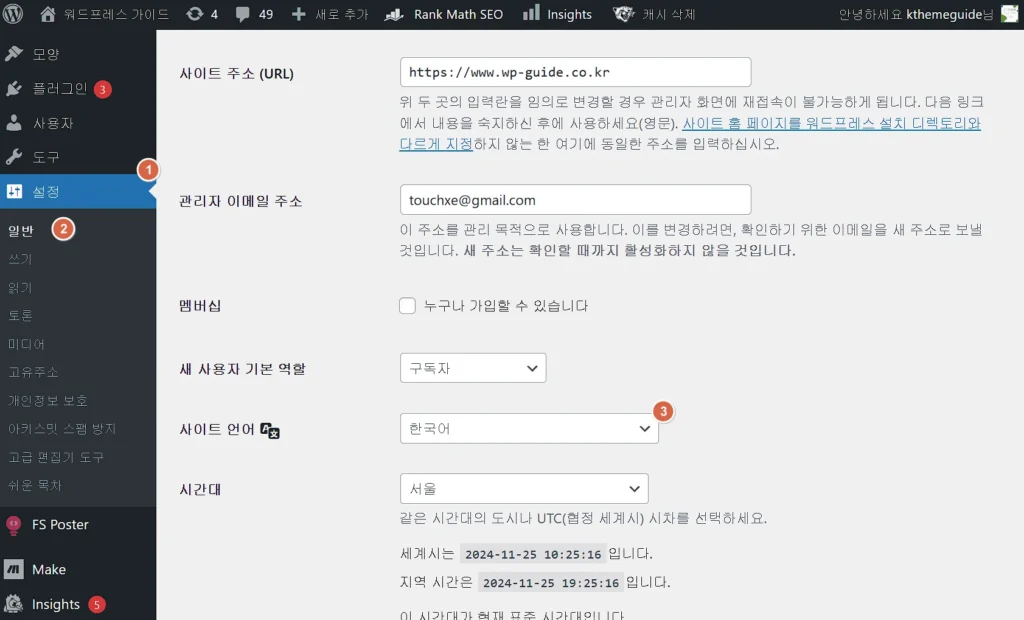Click the 도구 wrench icon

pyautogui.click(x=14, y=157)
